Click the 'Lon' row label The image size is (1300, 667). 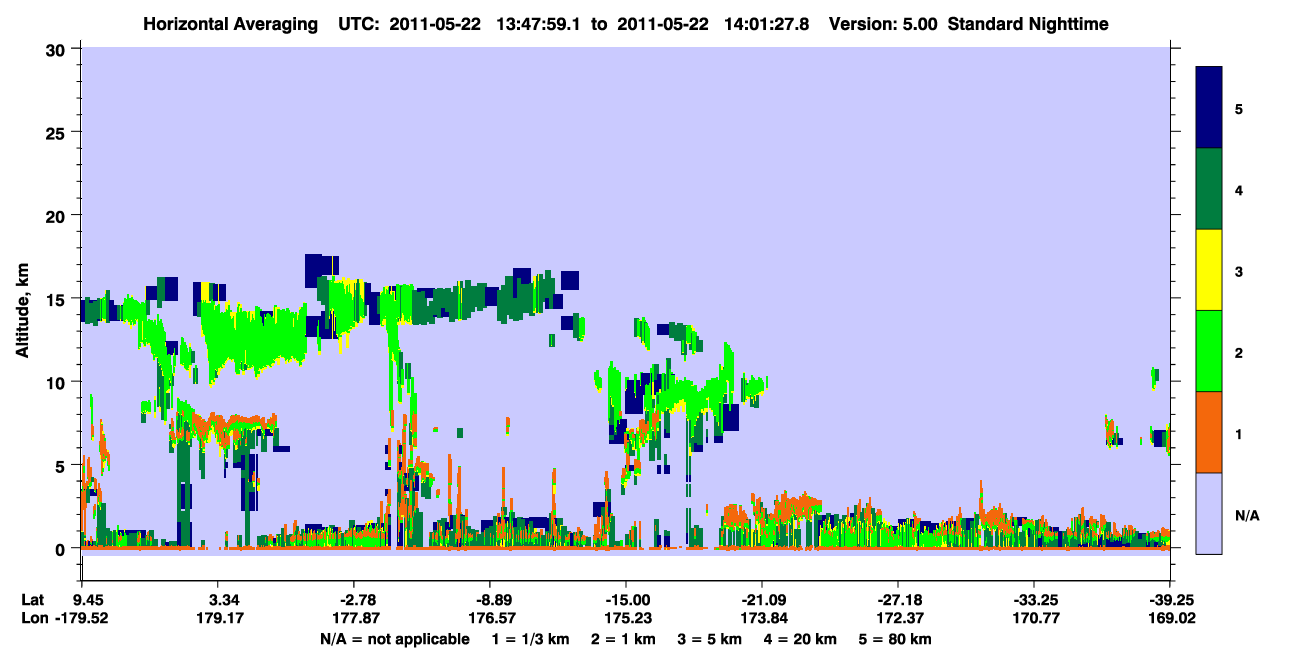point(34,619)
